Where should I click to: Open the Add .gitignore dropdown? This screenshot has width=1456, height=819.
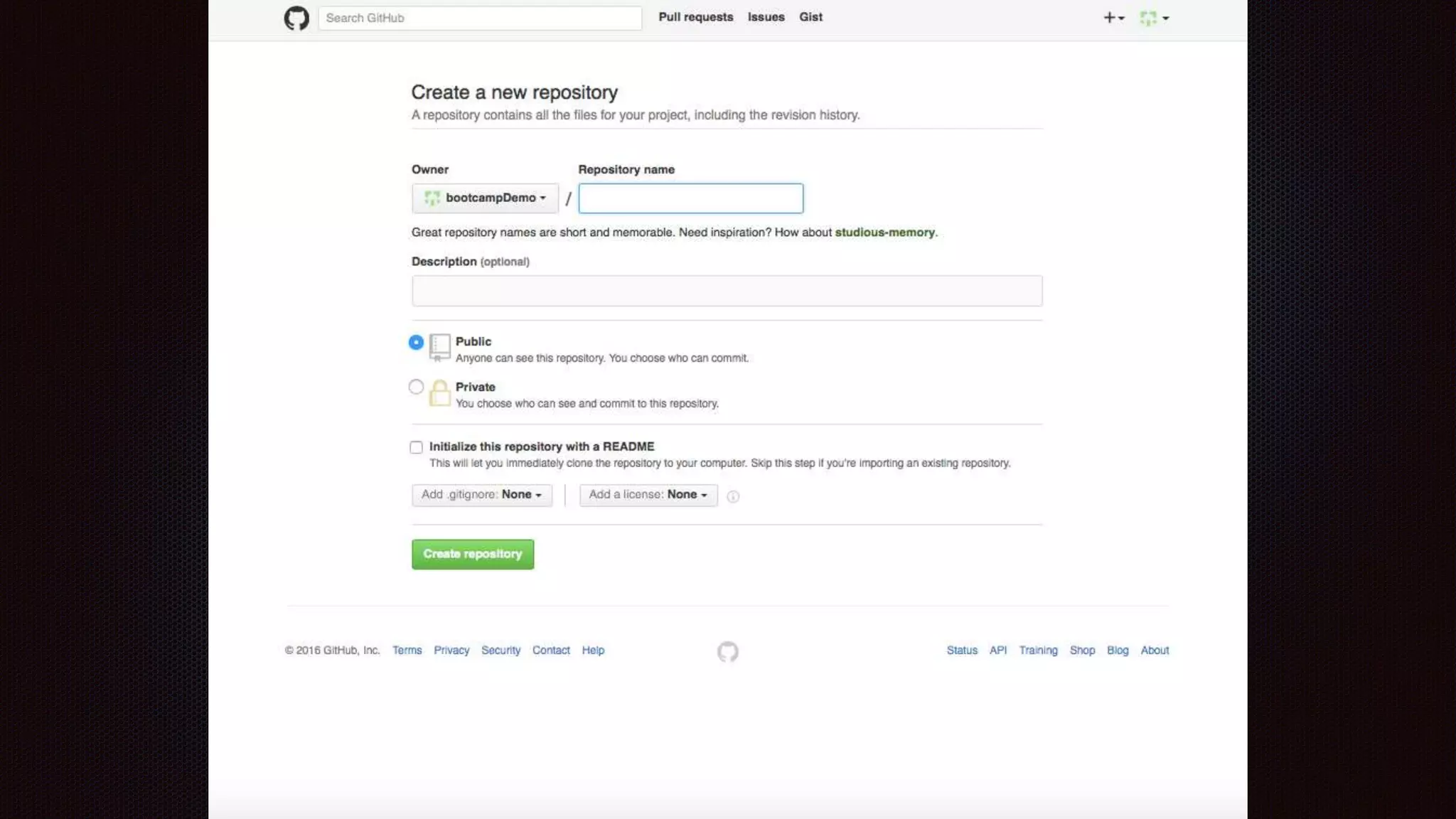point(481,495)
